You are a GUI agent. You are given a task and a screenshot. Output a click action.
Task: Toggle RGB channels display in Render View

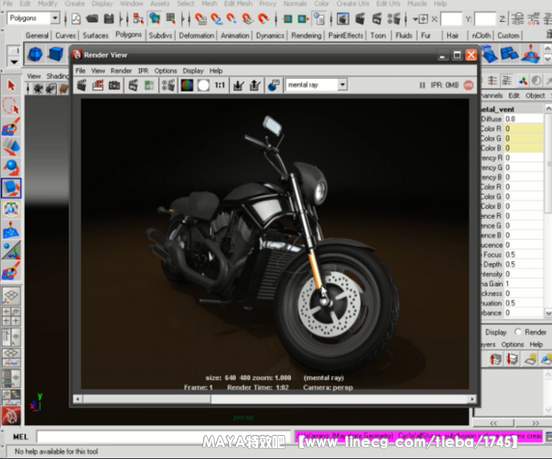coord(187,85)
